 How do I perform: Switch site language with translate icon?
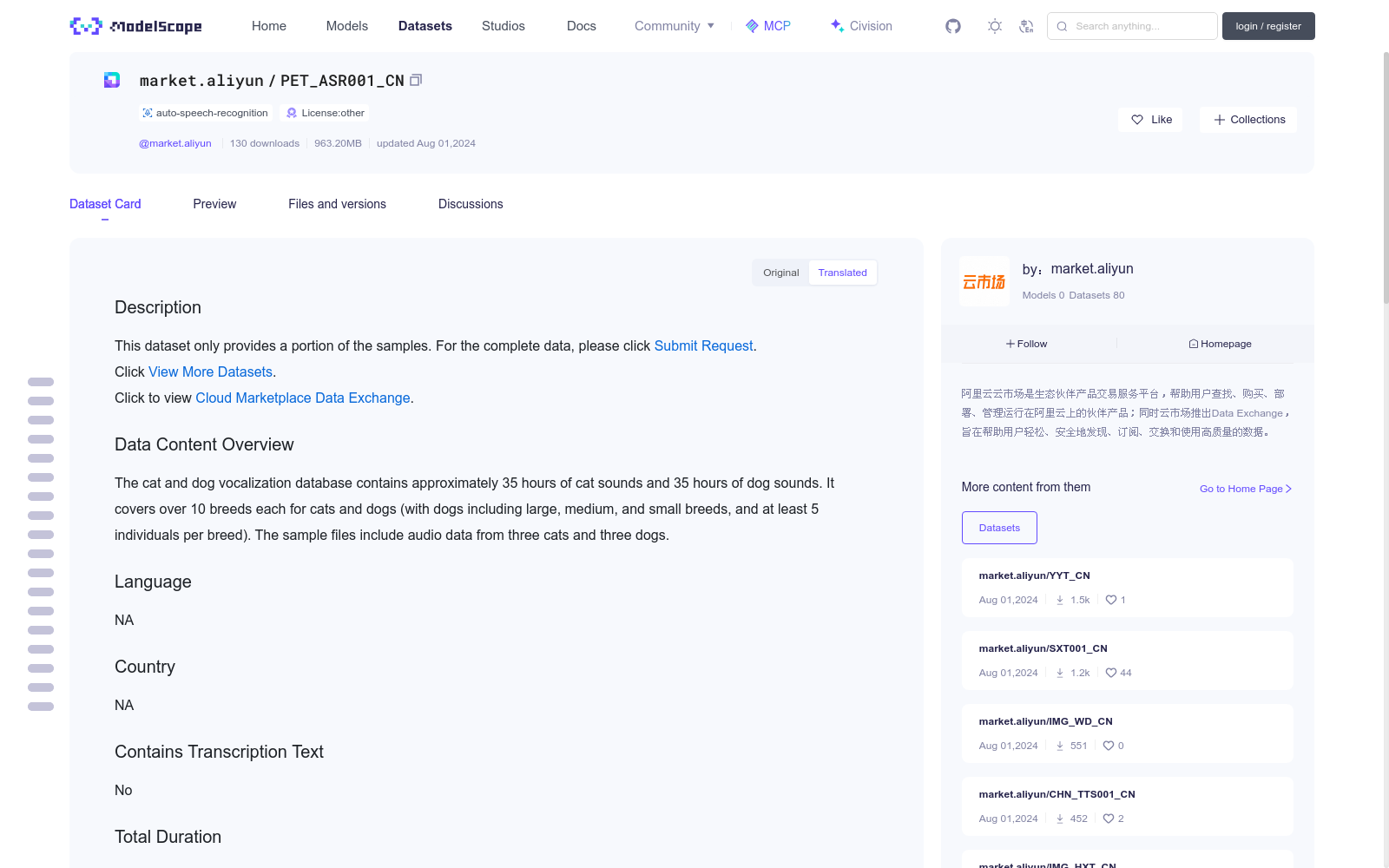pyautogui.click(x=1026, y=26)
